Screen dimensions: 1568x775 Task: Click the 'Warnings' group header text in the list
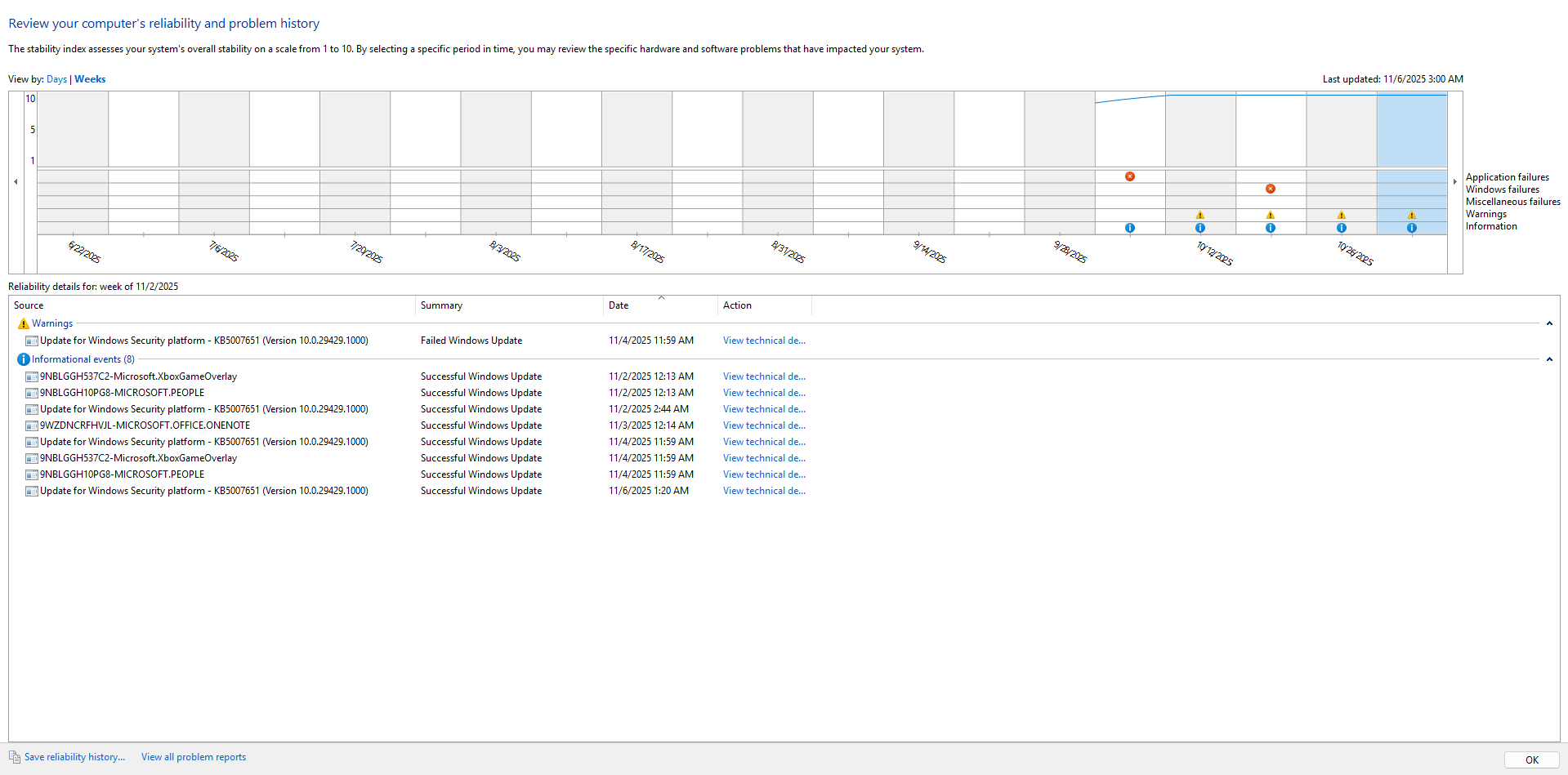52,323
